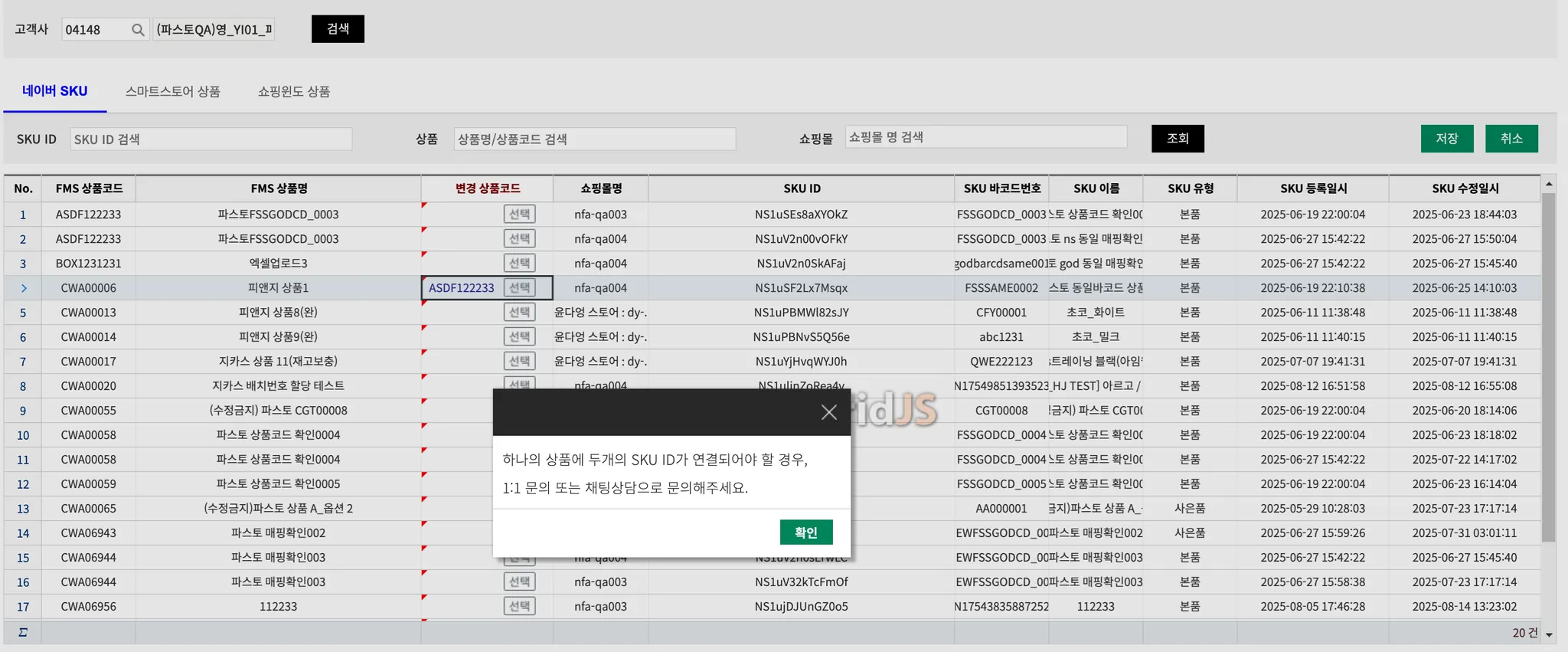The height and width of the screenshot is (652, 1568).
Task: Focus the 쇼핑몰 명 search field
Action: tap(986, 137)
